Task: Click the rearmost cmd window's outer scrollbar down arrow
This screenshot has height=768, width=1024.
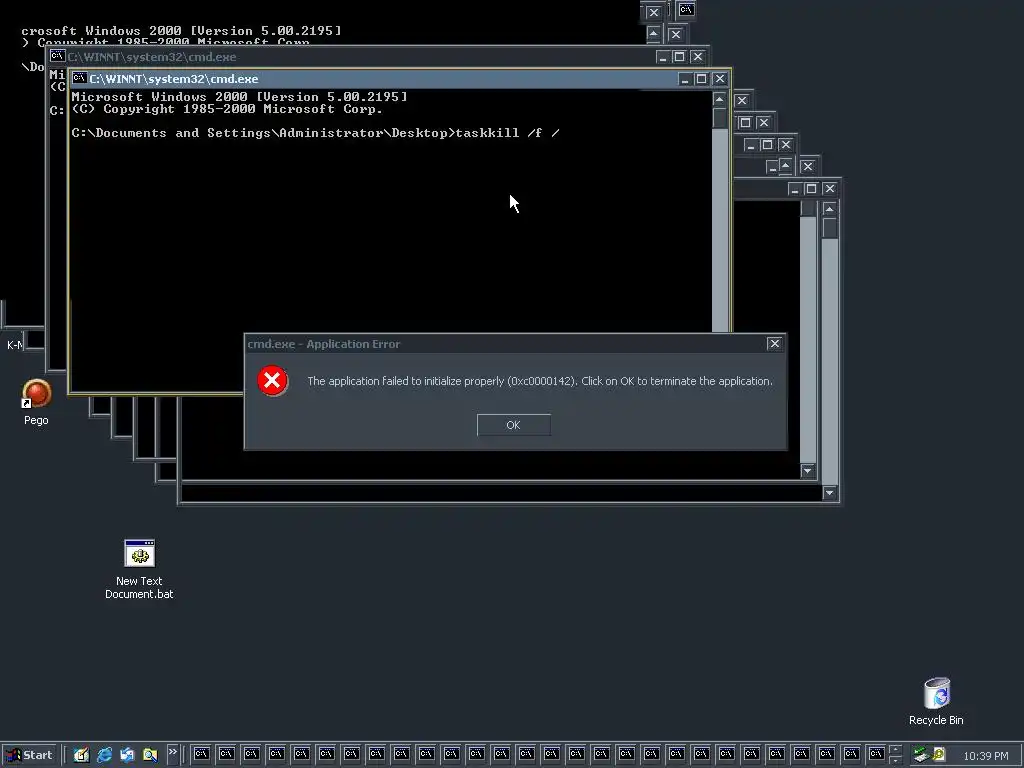Action: click(829, 493)
